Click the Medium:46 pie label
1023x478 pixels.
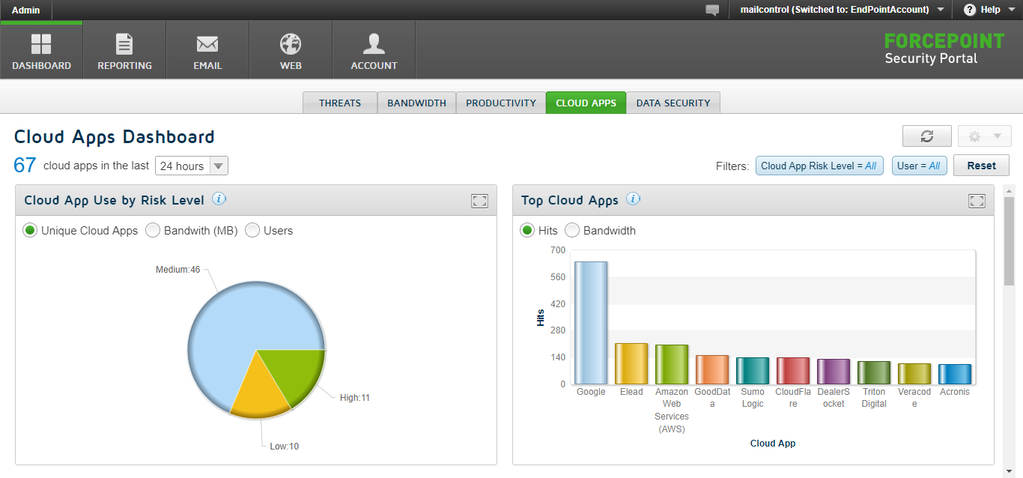pos(177,269)
